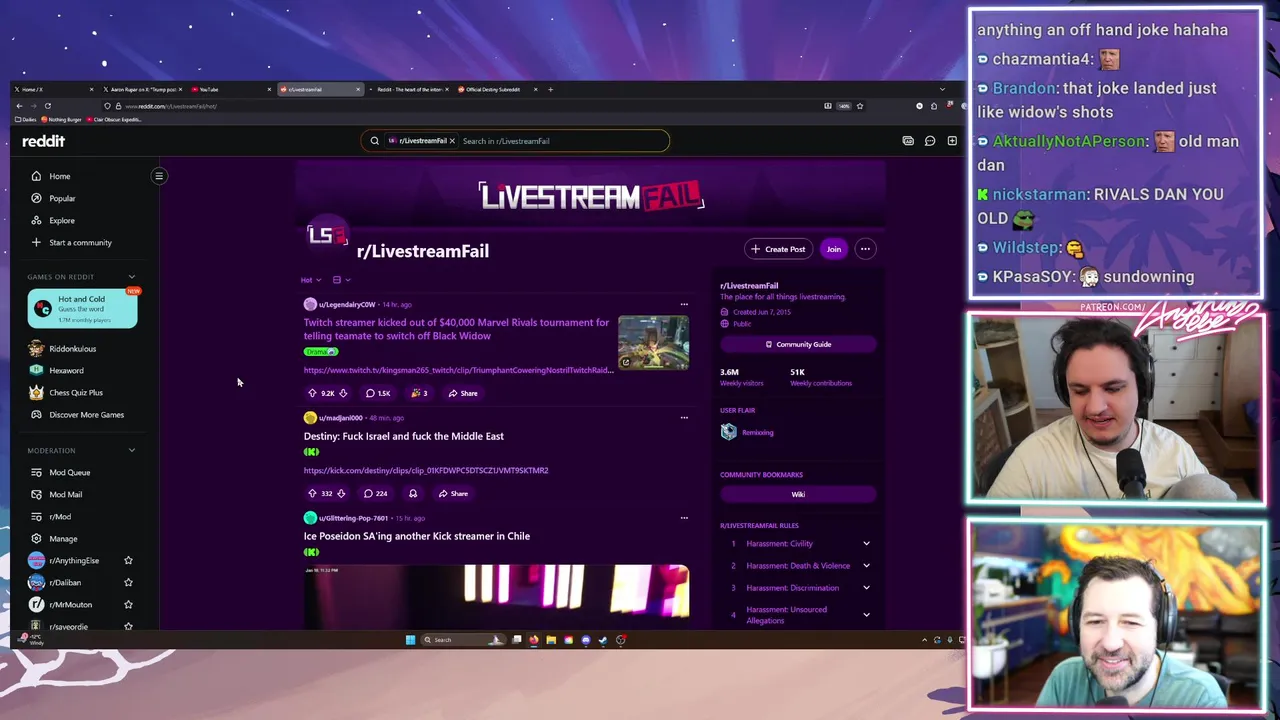Remove r/LivestreamFail search scope chip

click(x=452, y=141)
